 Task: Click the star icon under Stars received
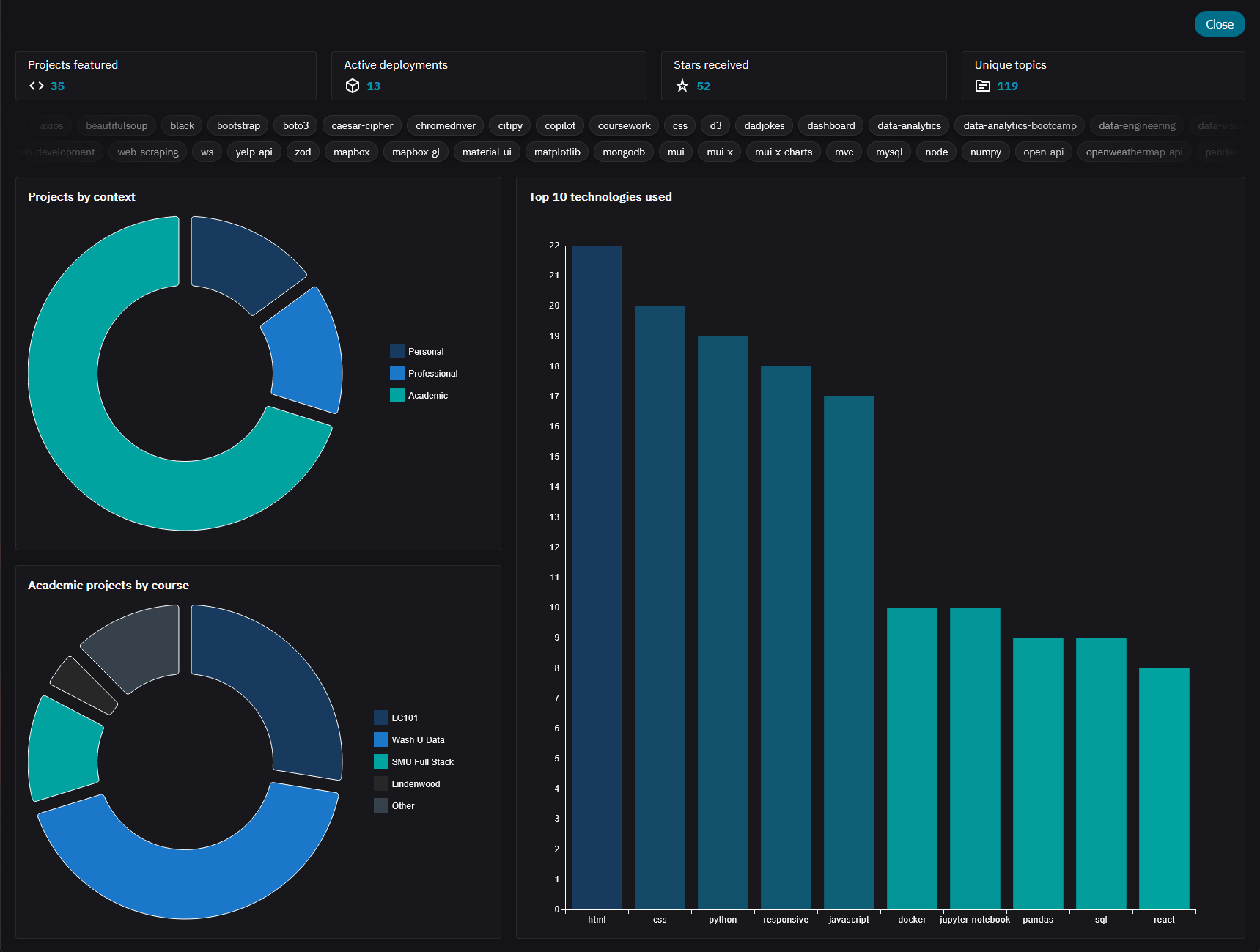click(x=682, y=86)
